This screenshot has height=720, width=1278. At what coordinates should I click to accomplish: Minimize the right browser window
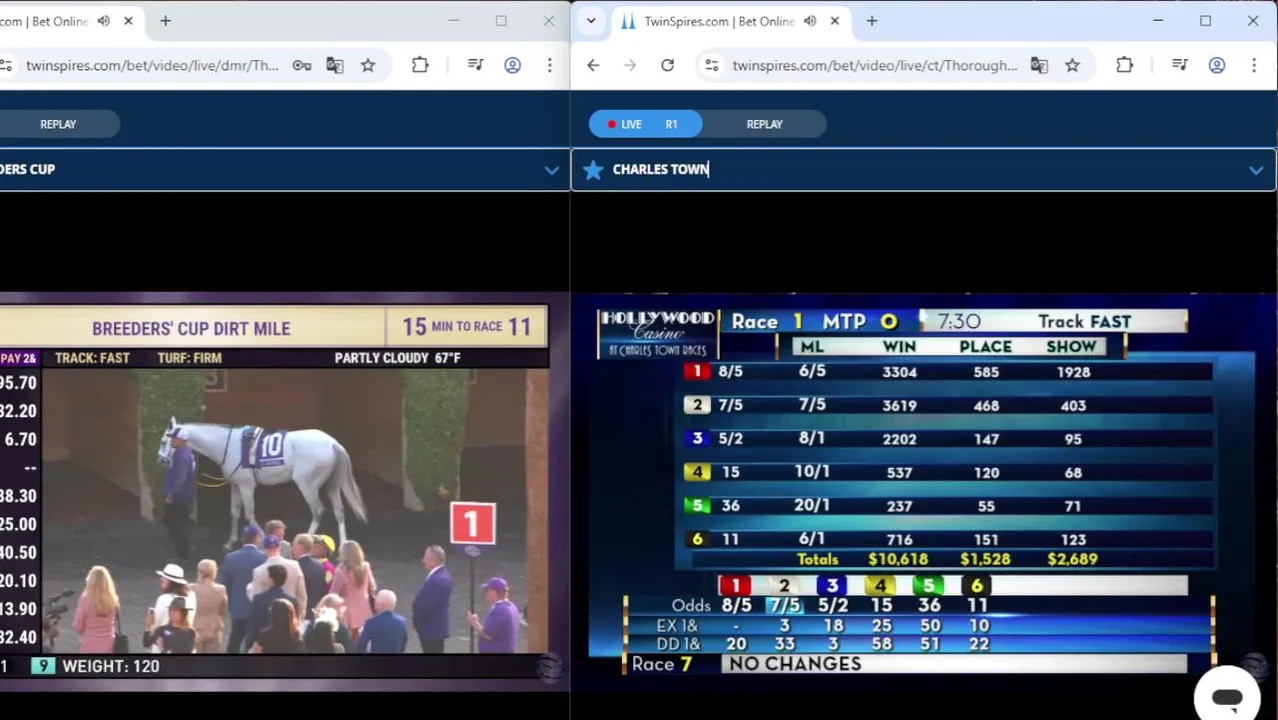(1158, 21)
